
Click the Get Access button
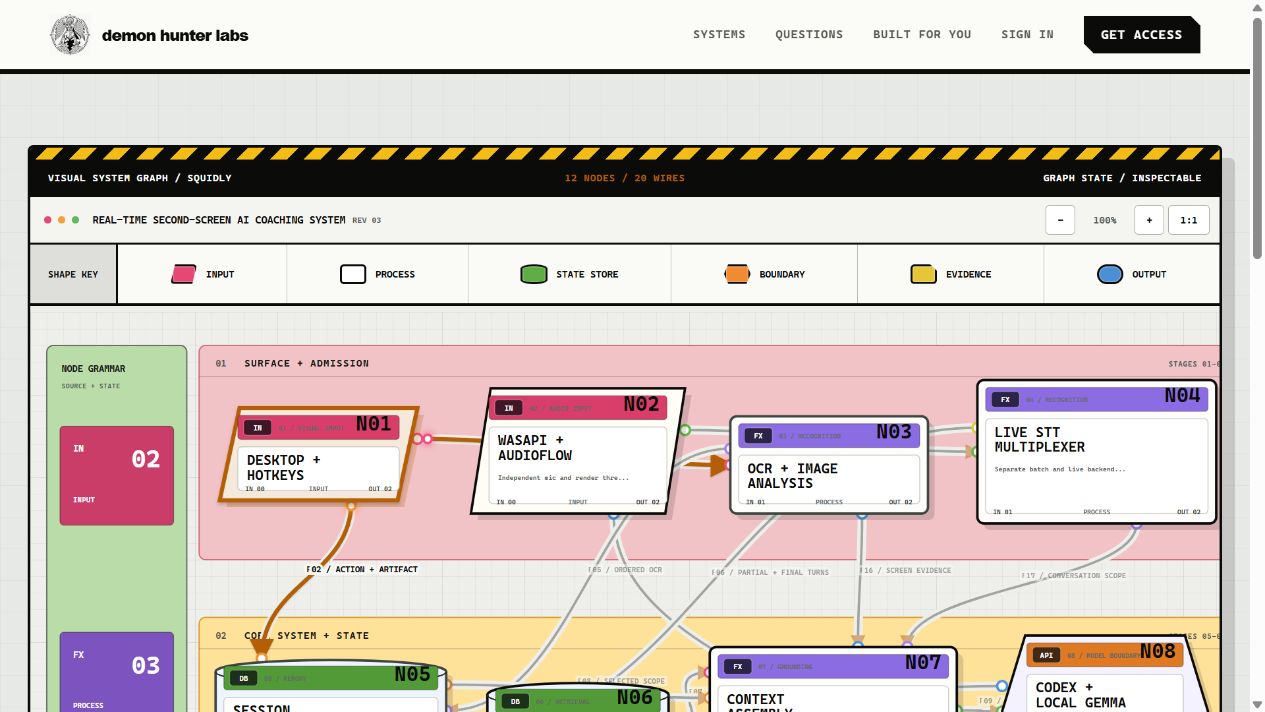pyautogui.click(x=1142, y=34)
